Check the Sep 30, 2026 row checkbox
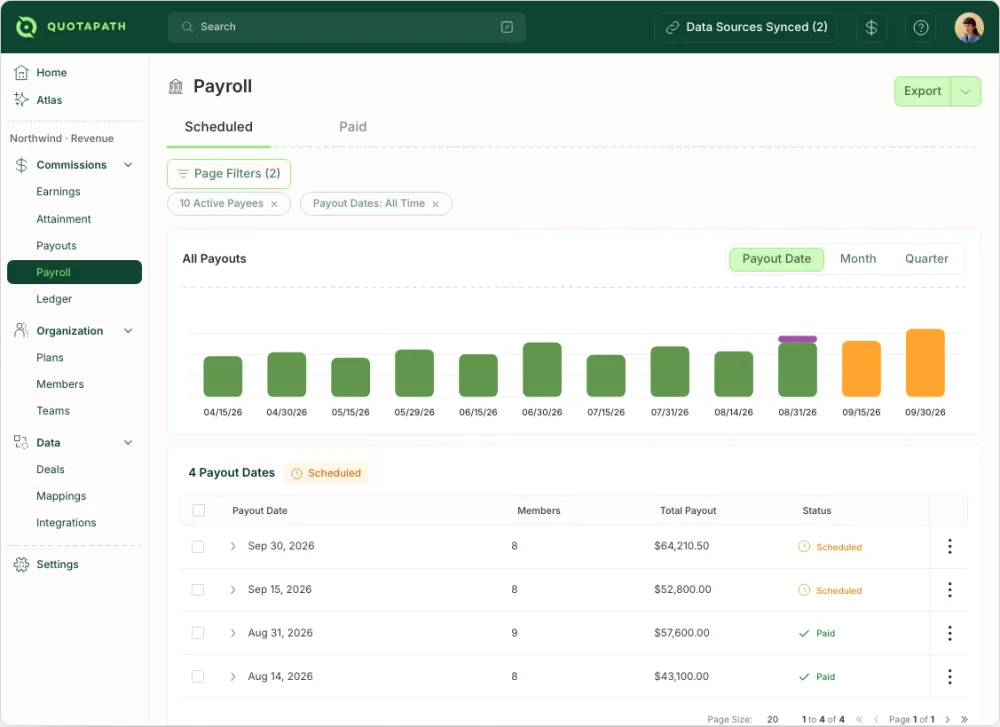The image size is (1000, 727). point(198,547)
